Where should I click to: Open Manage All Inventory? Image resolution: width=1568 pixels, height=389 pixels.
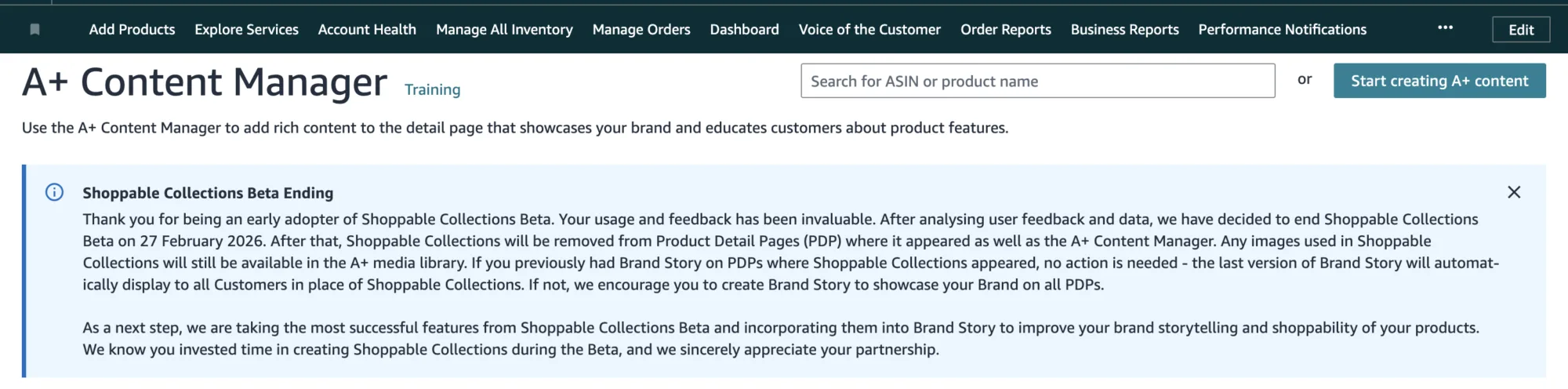[x=504, y=30]
